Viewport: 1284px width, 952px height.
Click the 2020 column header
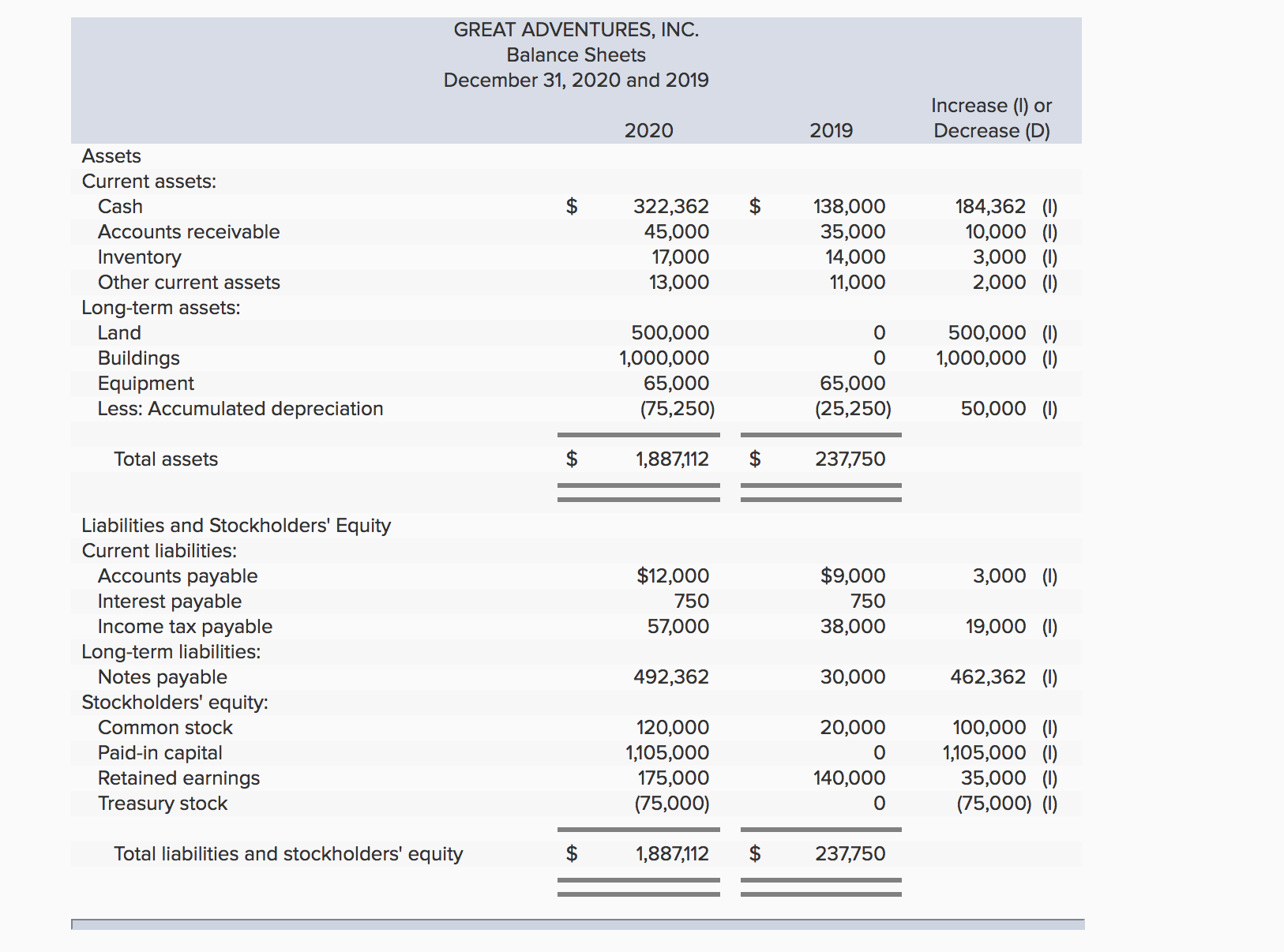coord(648,131)
